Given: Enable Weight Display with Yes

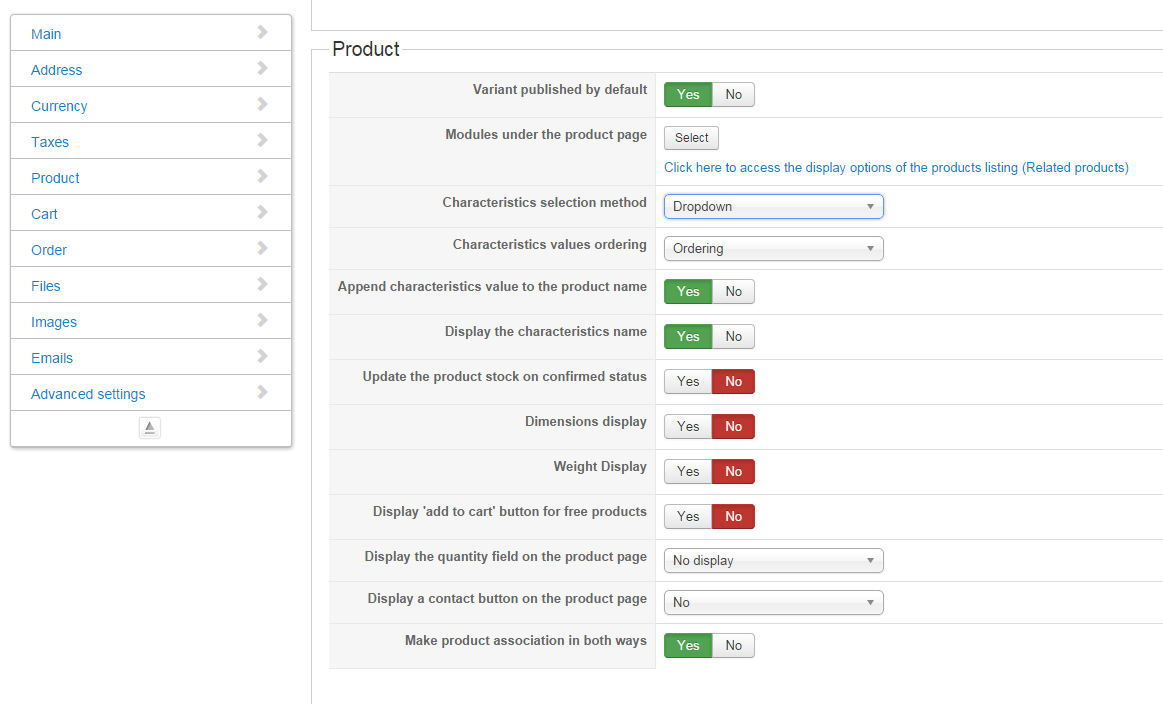Looking at the screenshot, I should [688, 472].
